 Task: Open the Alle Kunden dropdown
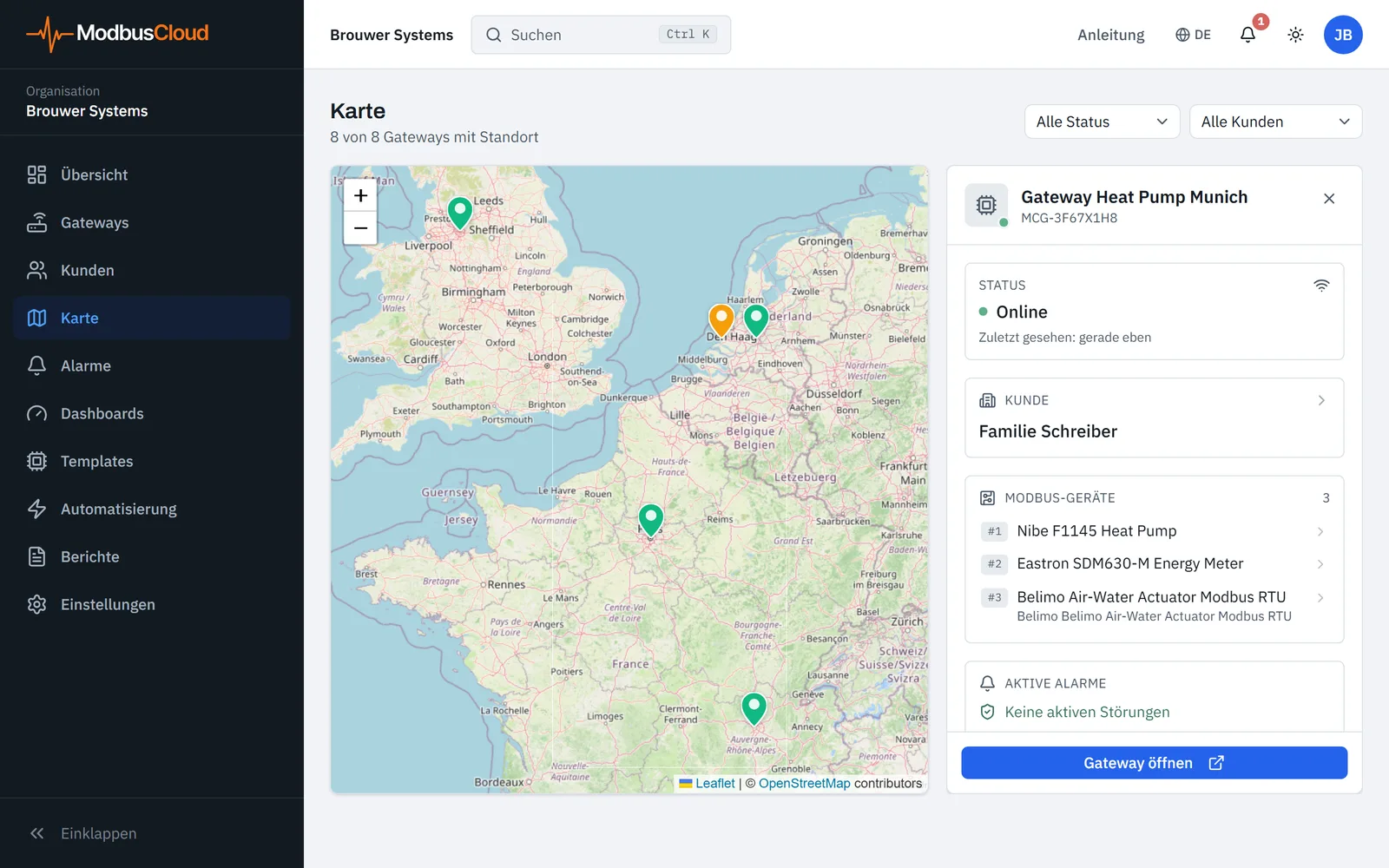click(x=1275, y=122)
